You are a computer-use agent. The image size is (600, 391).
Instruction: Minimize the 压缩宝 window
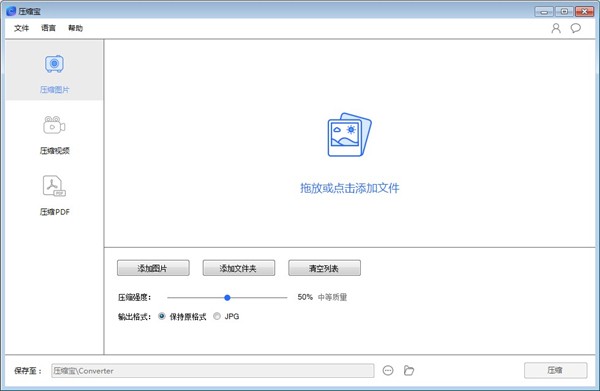(544, 11)
